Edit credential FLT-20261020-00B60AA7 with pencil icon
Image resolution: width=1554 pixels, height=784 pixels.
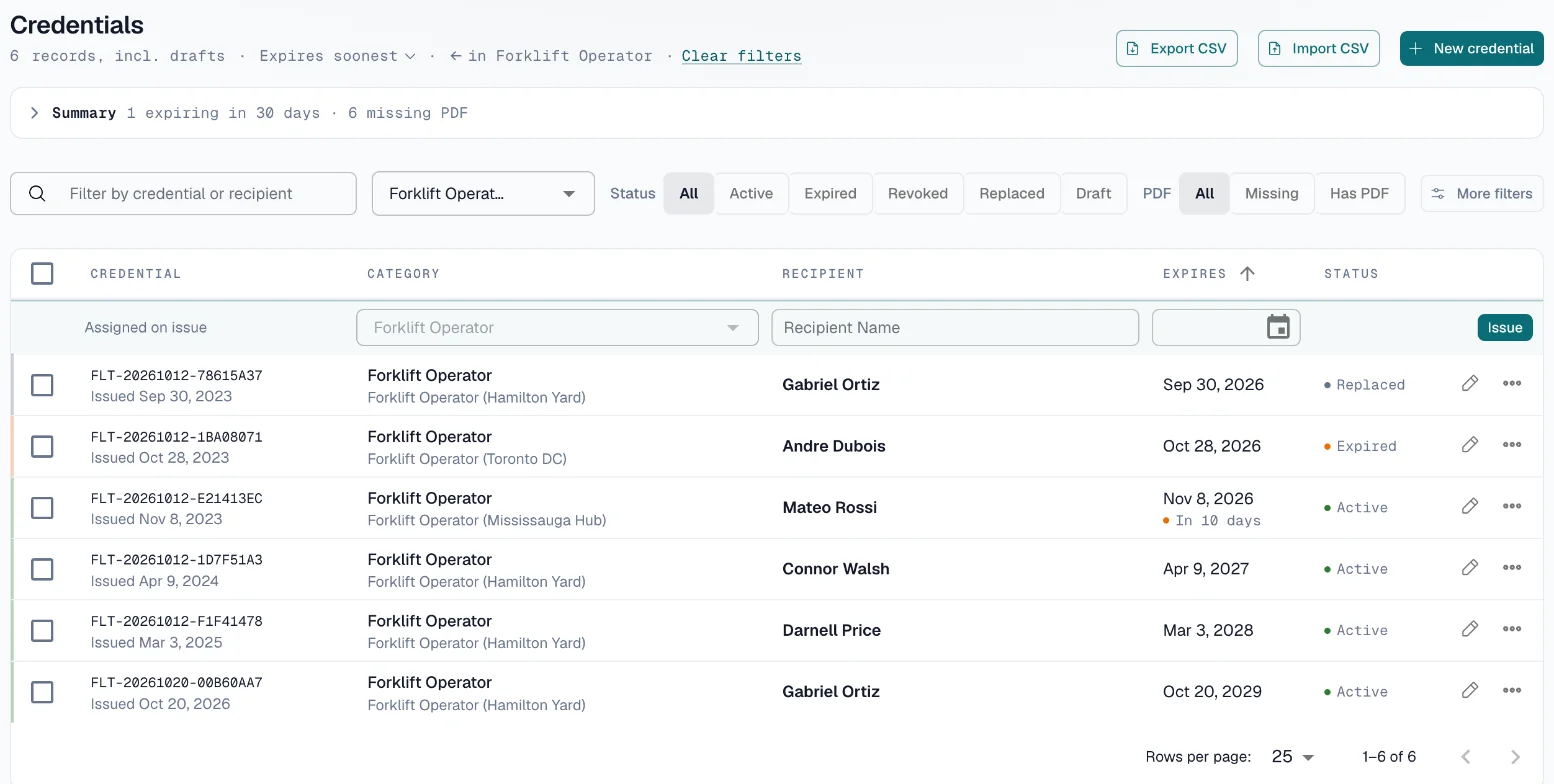pyautogui.click(x=1469, y=691)
